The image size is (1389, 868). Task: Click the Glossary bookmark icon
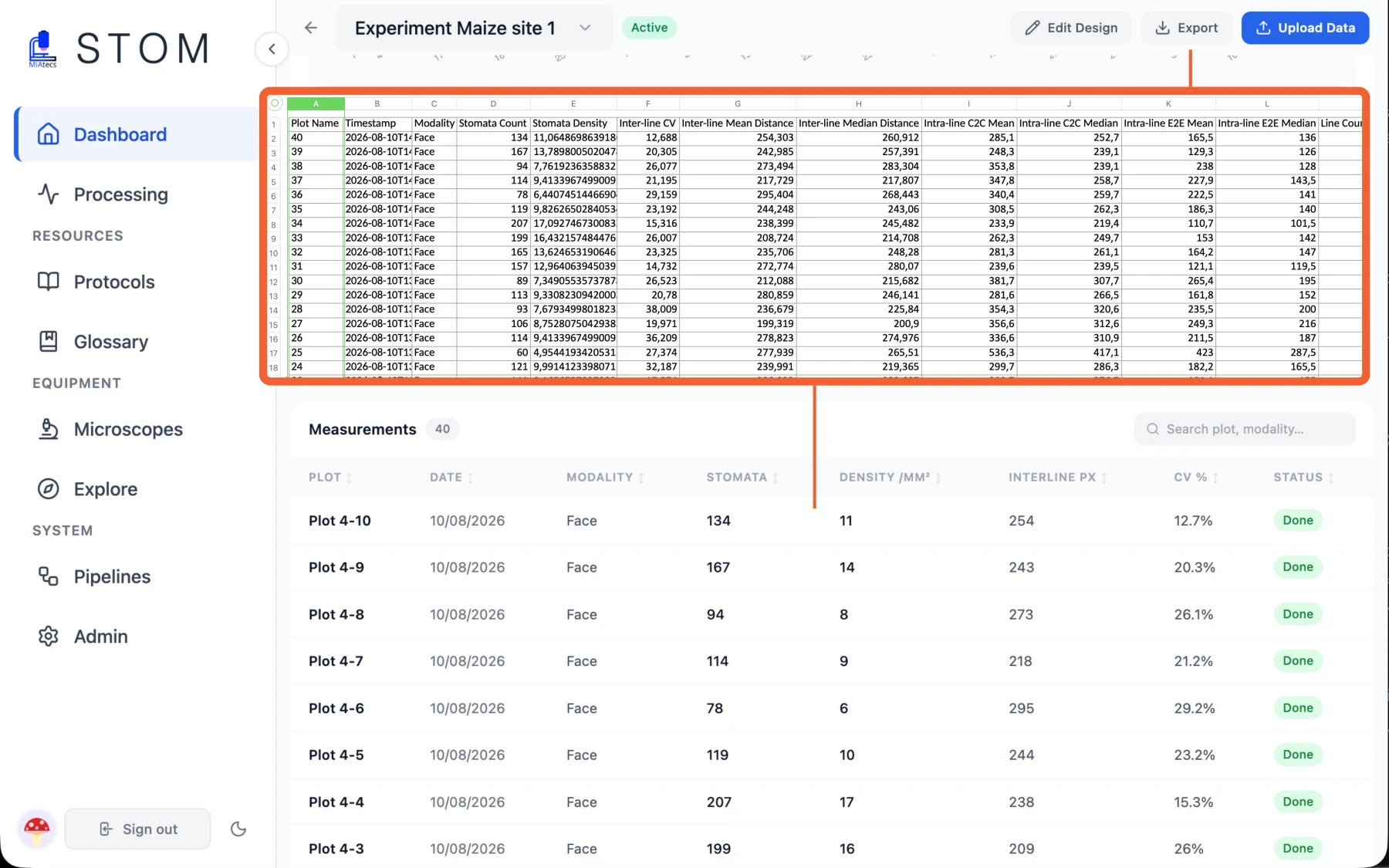[48, 341]
